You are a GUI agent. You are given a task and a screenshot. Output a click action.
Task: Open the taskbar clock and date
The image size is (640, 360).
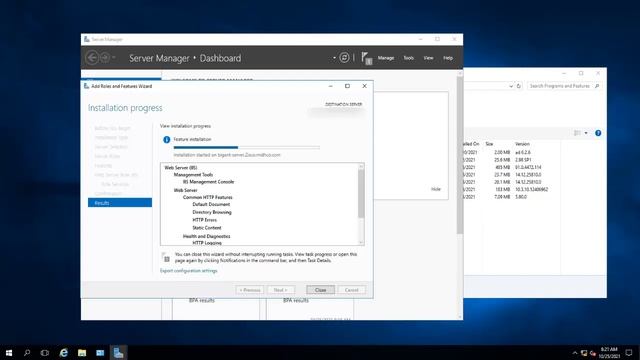coord(609,353)
